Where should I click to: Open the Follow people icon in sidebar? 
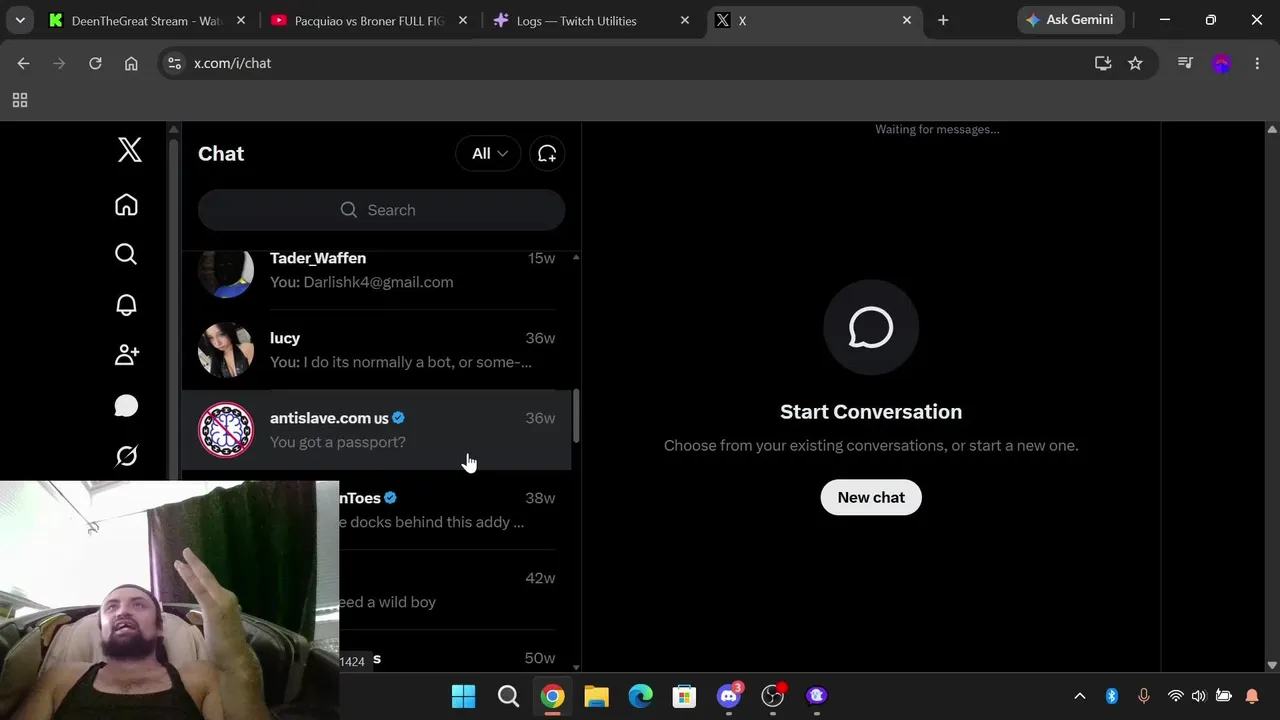click(x=126, y=355)
